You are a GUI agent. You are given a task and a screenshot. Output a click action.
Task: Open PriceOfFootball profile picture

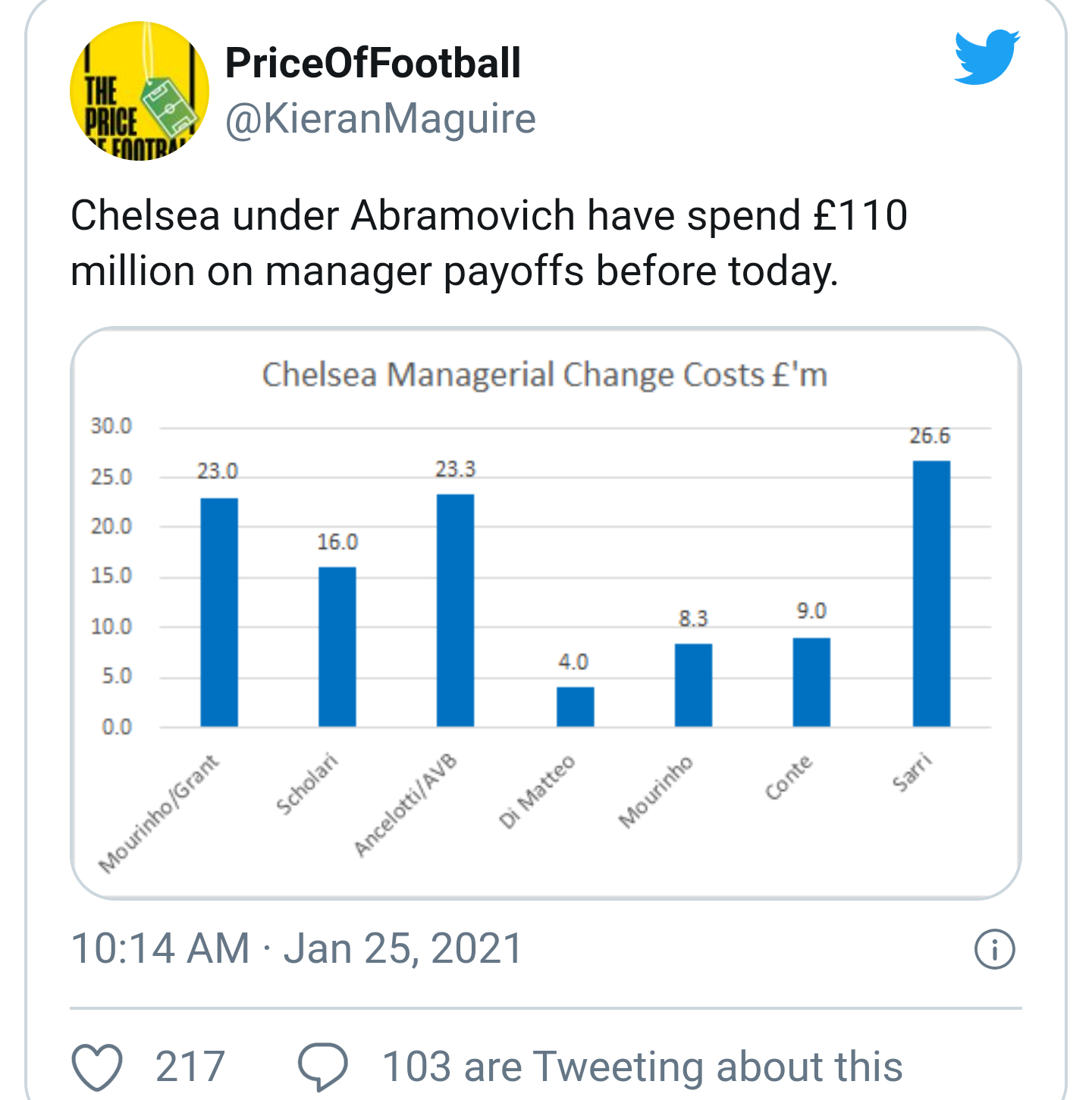(140, 91)
